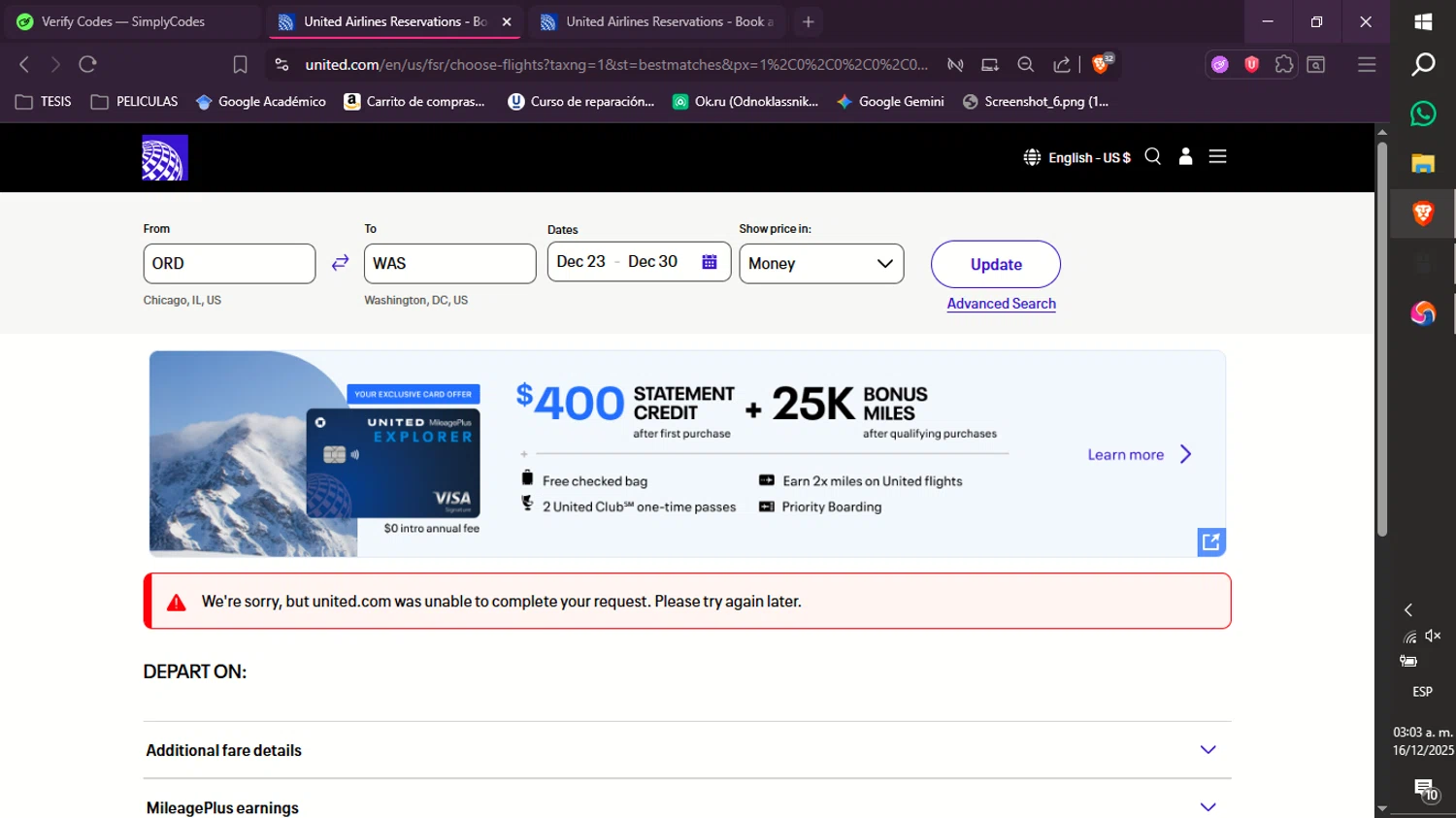This screenshot has width=1456, height=818.
Task: Close the active United Airlines tab
Action: (x=507, y=21)
